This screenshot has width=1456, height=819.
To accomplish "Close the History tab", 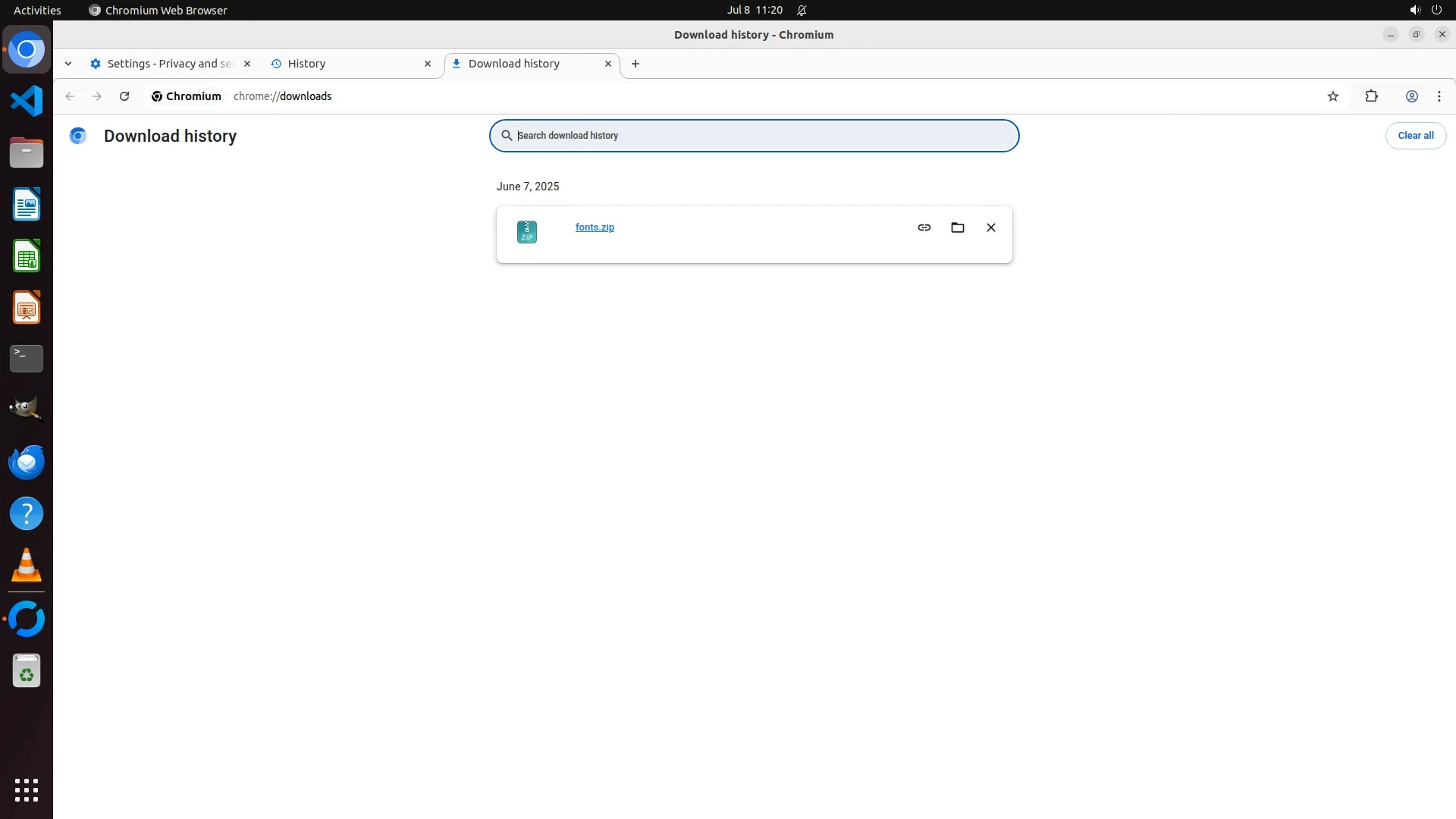I will (428, 64).
